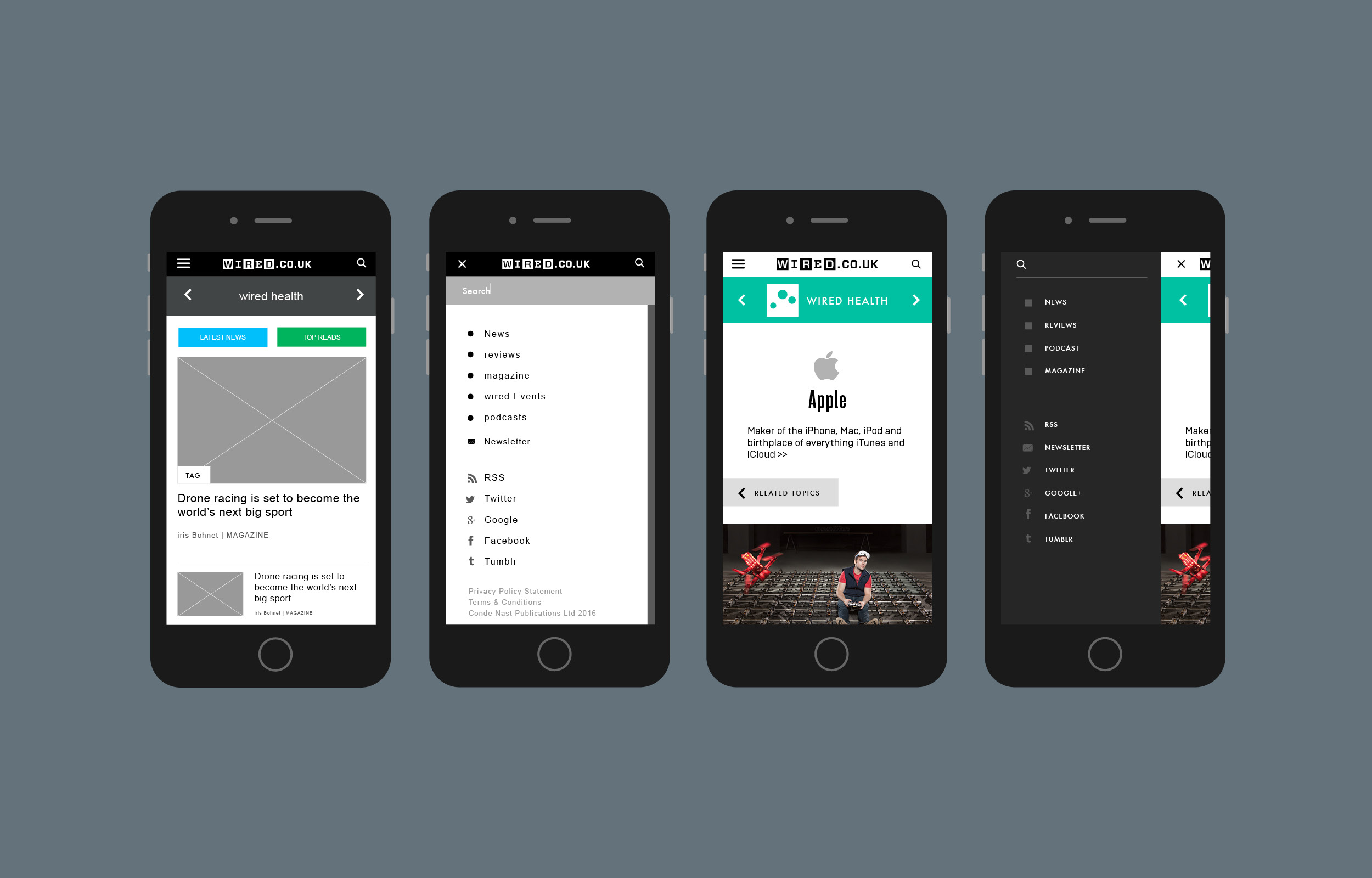Click the close X button on second phone
Screen dimensions: 1372x878
coord(462,264)
